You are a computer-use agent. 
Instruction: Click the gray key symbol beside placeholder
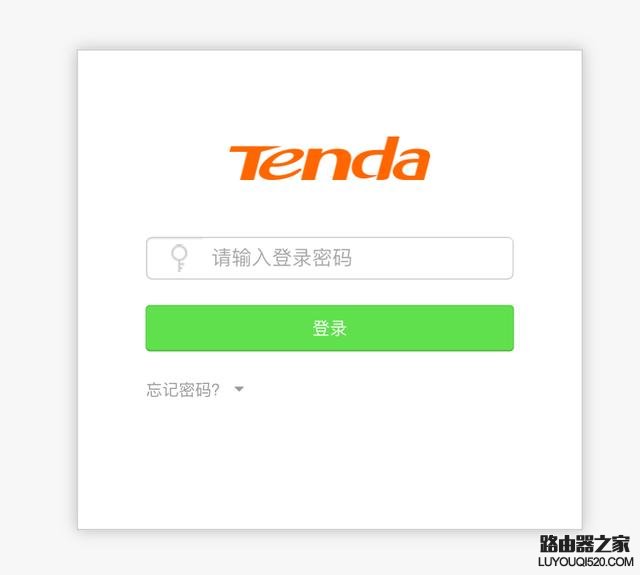(179, 258)
